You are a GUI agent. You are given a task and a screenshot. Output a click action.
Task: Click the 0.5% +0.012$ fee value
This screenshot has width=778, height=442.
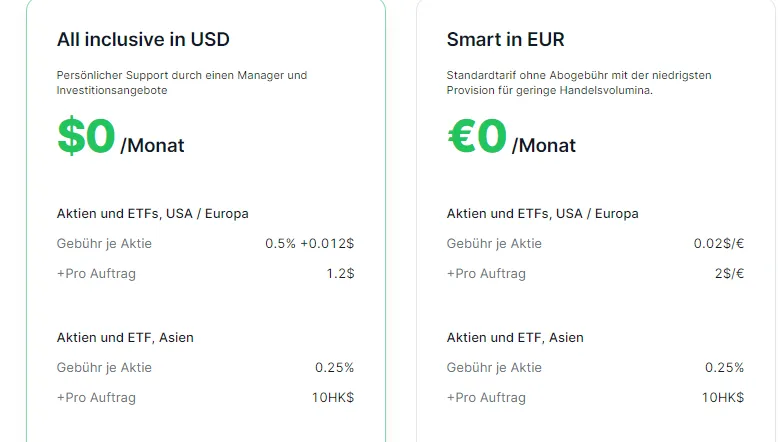coord(309,243)
